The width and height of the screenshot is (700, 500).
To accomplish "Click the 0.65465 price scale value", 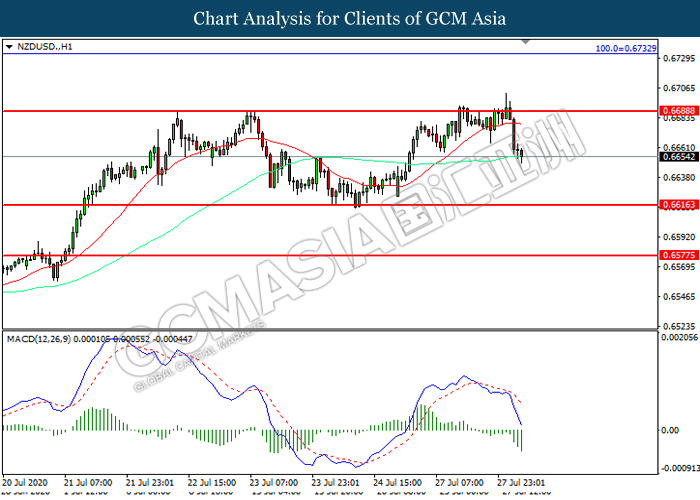I will pos(679,297).
